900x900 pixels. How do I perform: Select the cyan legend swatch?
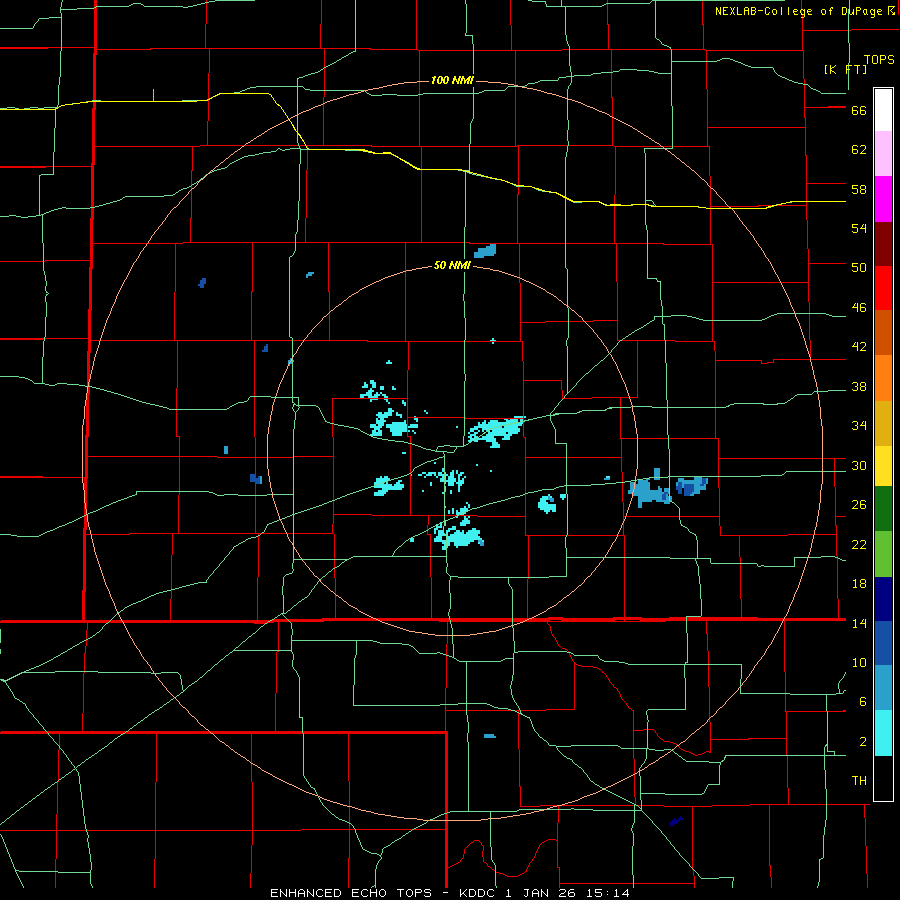point(883,733)
